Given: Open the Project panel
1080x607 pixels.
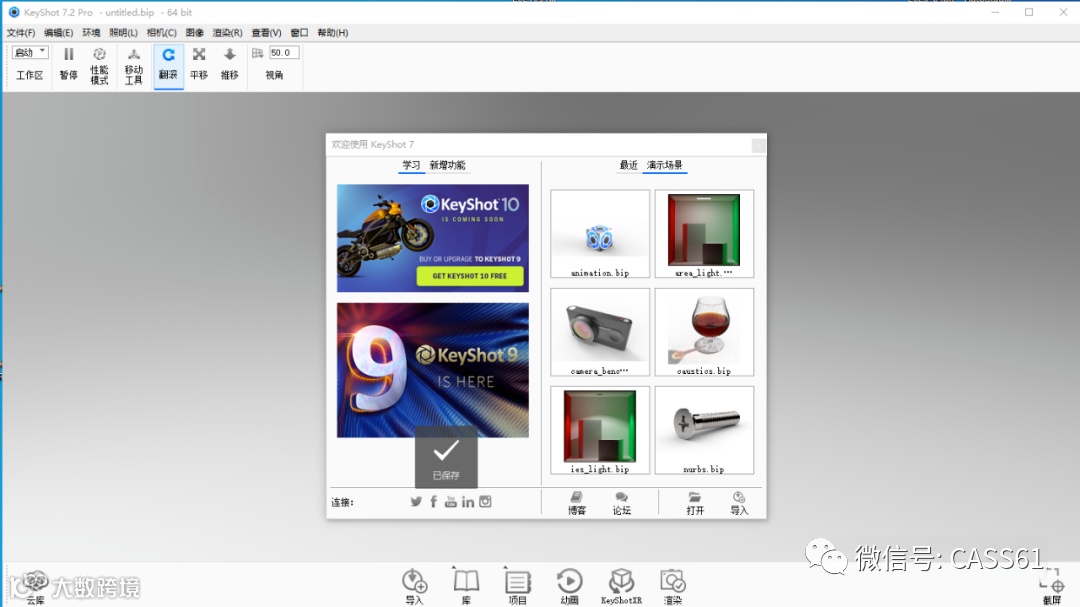Looking at the screenshot, I should point(517,587).
